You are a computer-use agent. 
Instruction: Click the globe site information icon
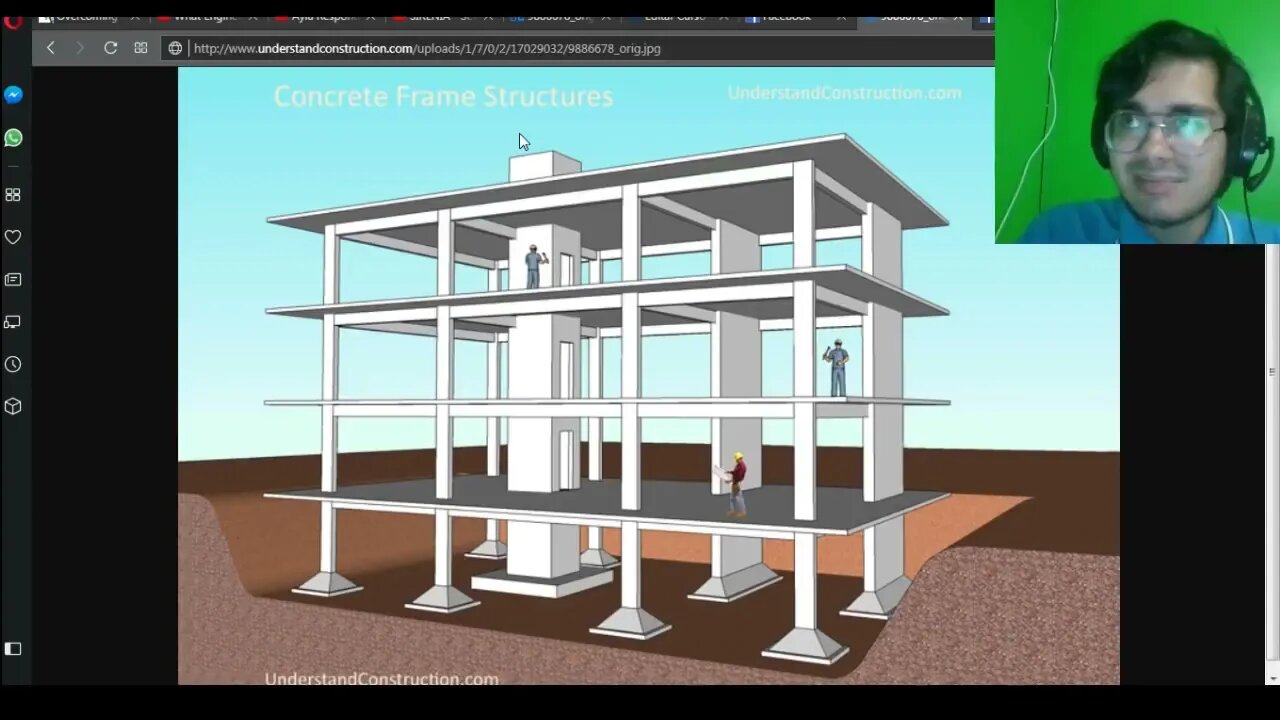point(175,48)
